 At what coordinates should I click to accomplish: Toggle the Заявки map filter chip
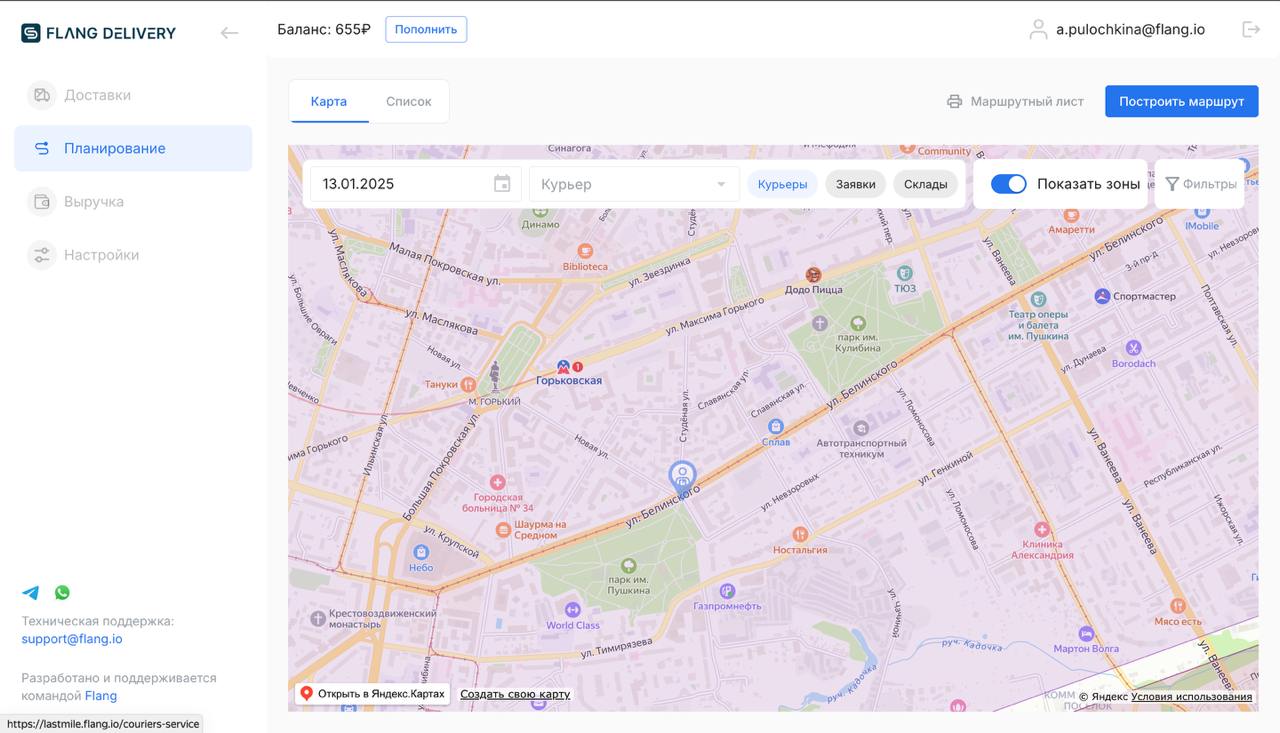click(x=855, y=184)
